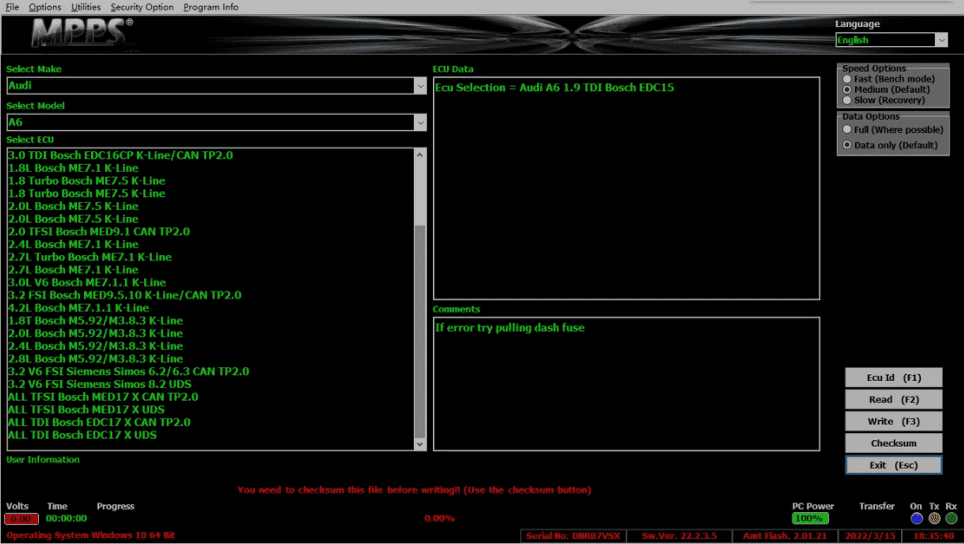Click the Tx transfer indicator light
Image resolution: width=964 pixels, height=544 pixels.
coord(934,518)
